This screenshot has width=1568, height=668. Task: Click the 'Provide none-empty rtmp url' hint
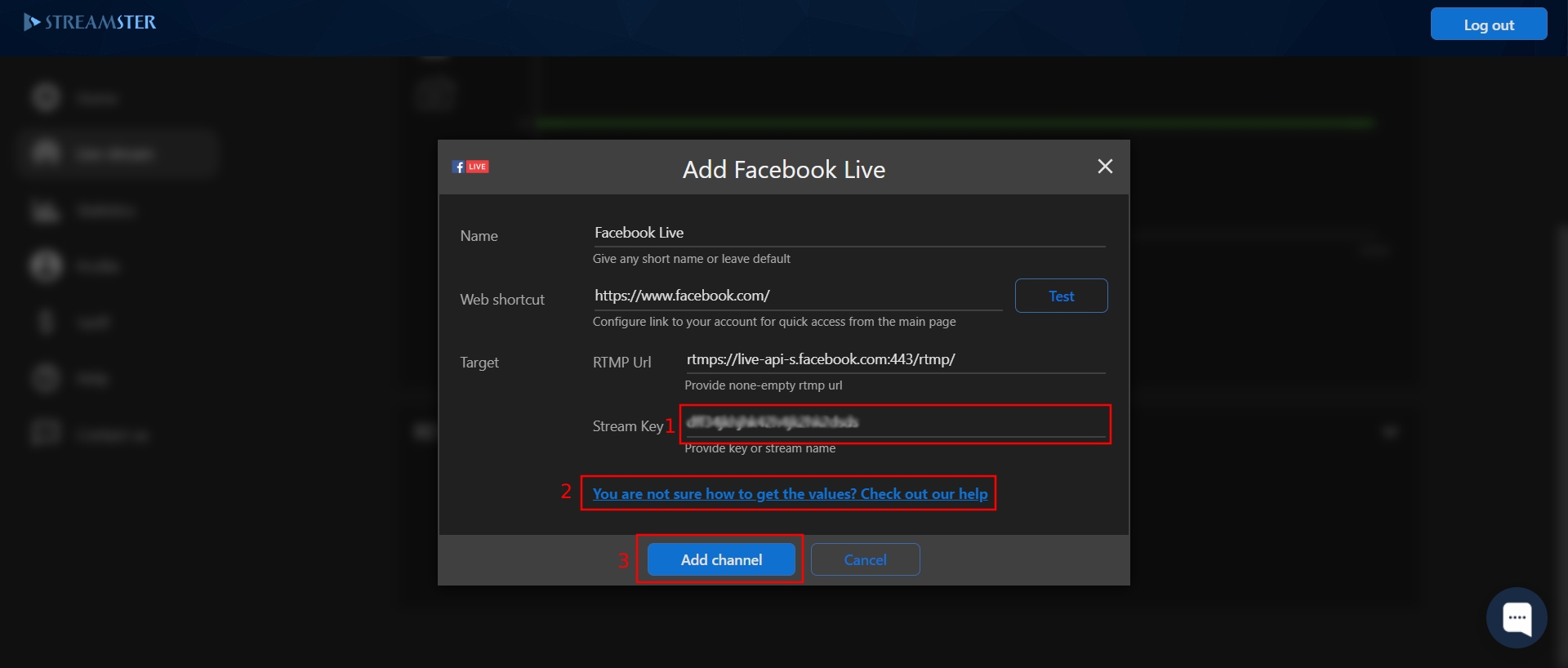(764, 385)
